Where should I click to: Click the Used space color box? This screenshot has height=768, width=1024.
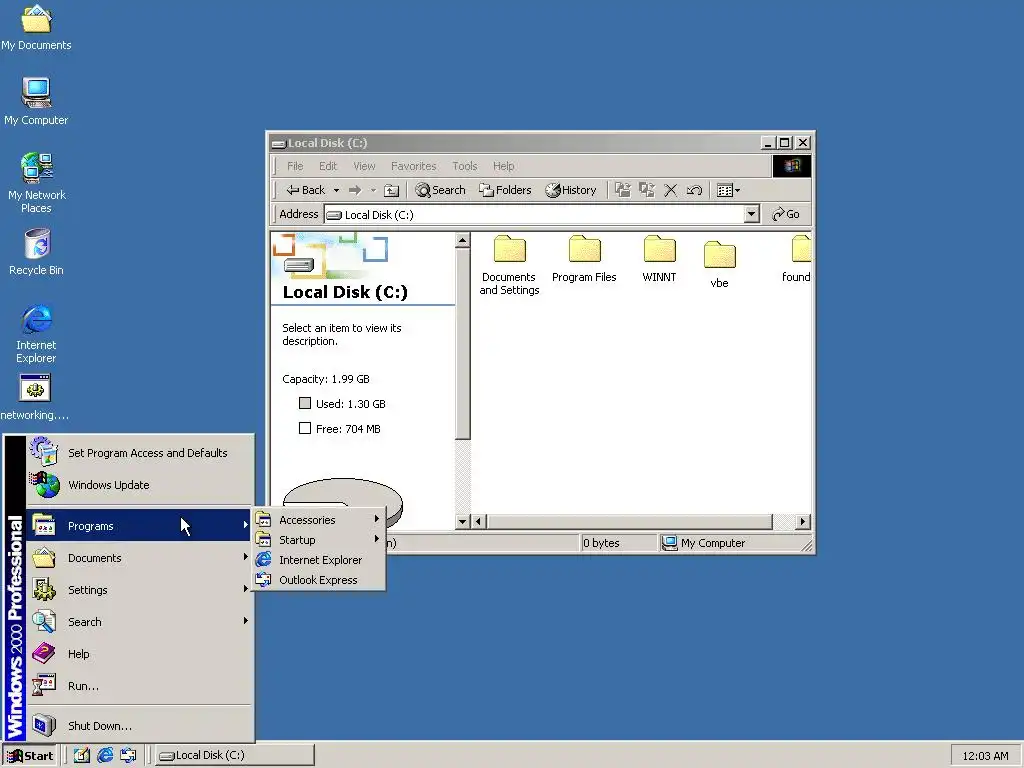pos(305,403)
